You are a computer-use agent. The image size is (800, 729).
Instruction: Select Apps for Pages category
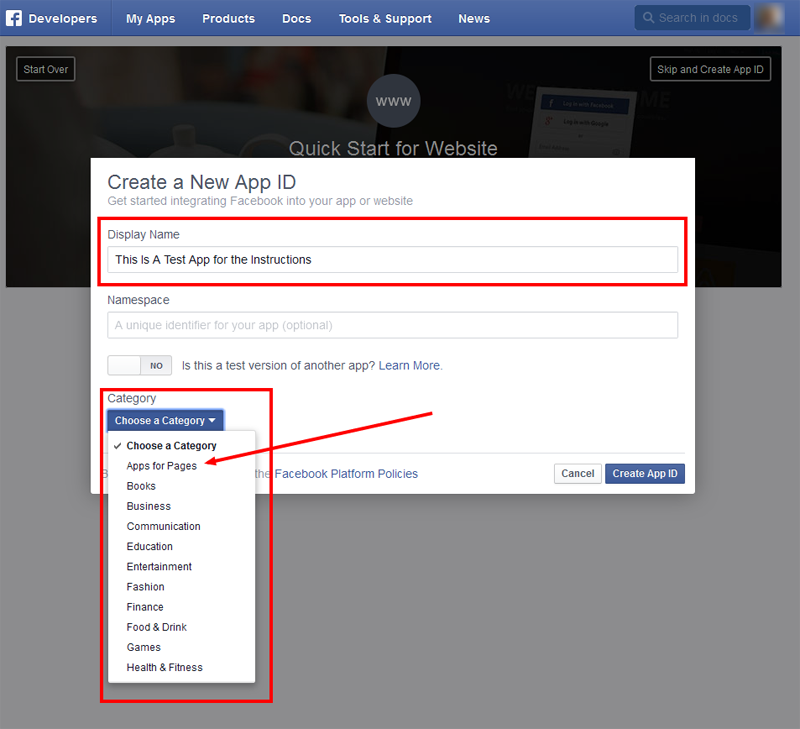[162, 466]
